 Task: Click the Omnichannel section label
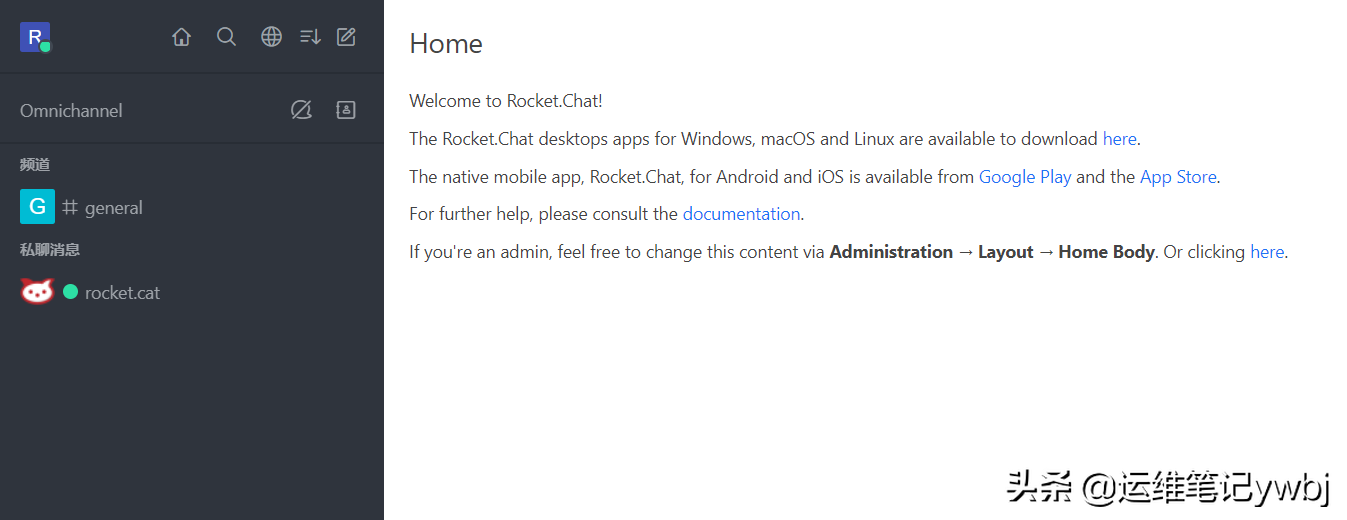71,111
